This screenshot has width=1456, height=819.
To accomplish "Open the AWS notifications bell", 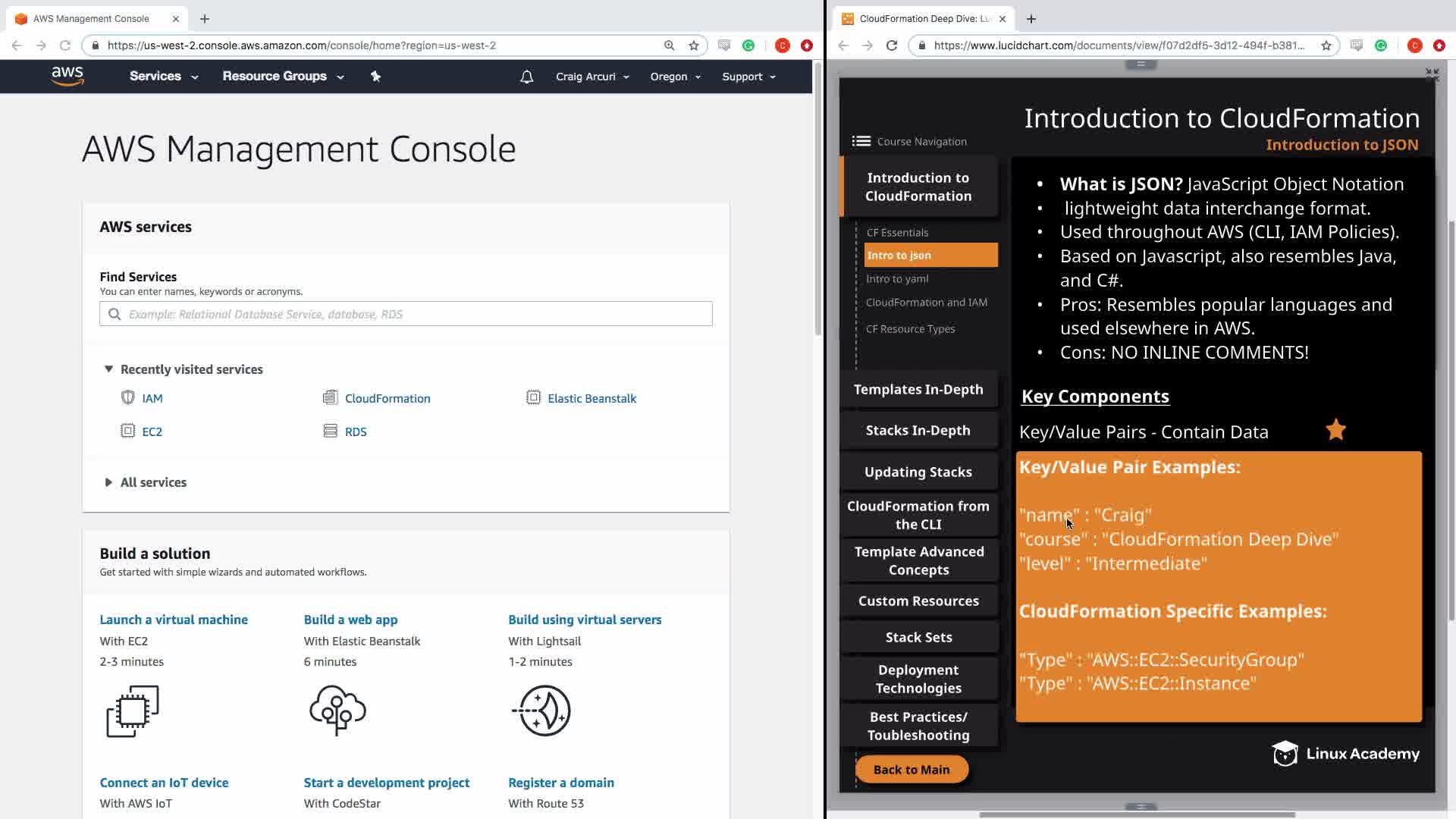I will tap(526, 77).
